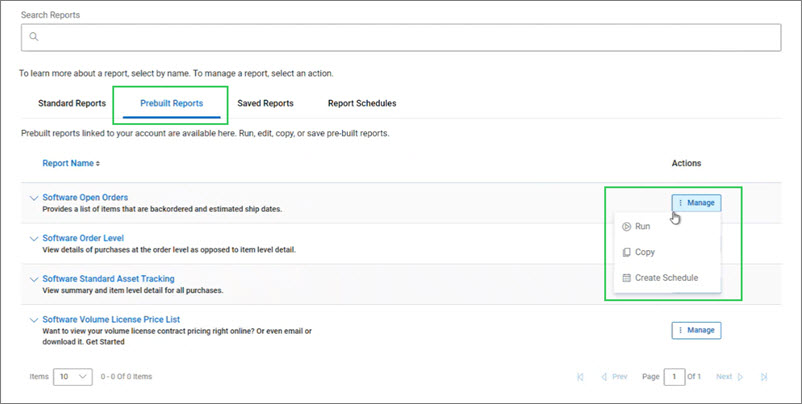Choose Copy from the Manage menu
The height and width of the screenshot is (404, 802).
[667, 252]
